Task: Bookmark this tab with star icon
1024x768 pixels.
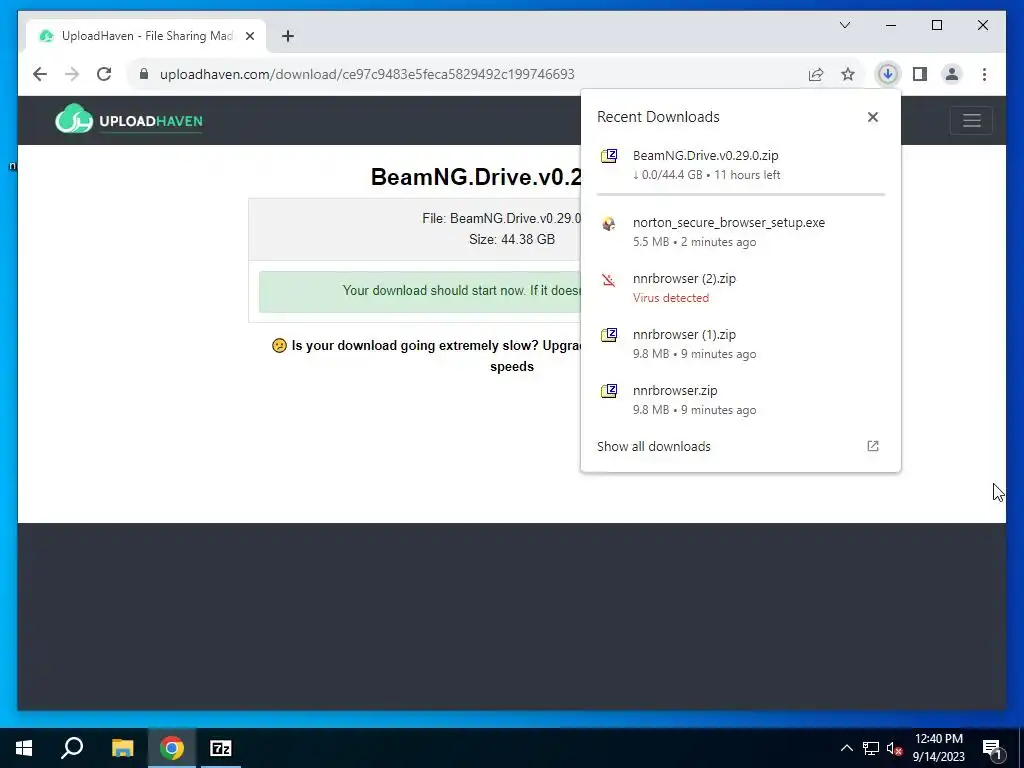Action: (x=848, y=74)
